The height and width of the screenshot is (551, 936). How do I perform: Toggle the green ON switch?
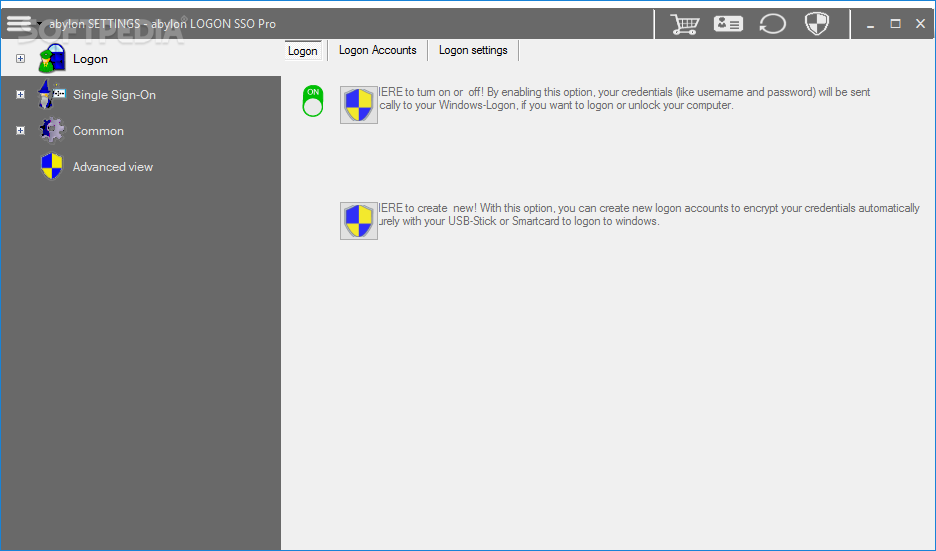click(313, 101)
